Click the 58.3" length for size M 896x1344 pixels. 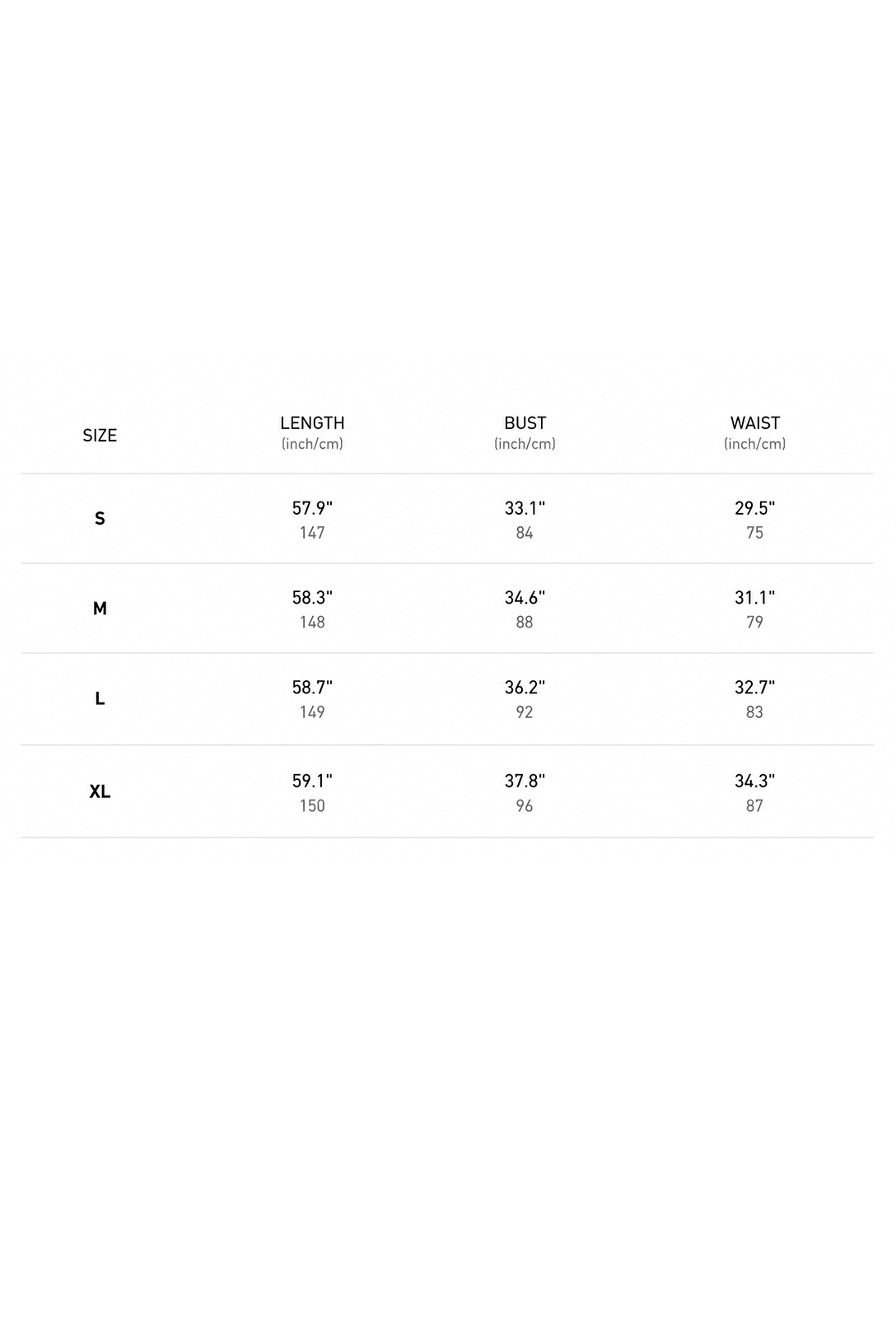(x=312, y=598)
